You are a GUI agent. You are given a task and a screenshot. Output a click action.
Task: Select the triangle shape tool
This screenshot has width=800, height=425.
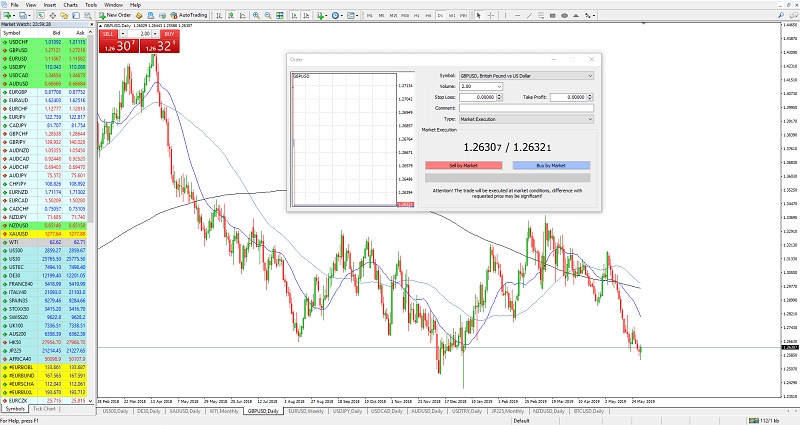[x=576, y=15]
